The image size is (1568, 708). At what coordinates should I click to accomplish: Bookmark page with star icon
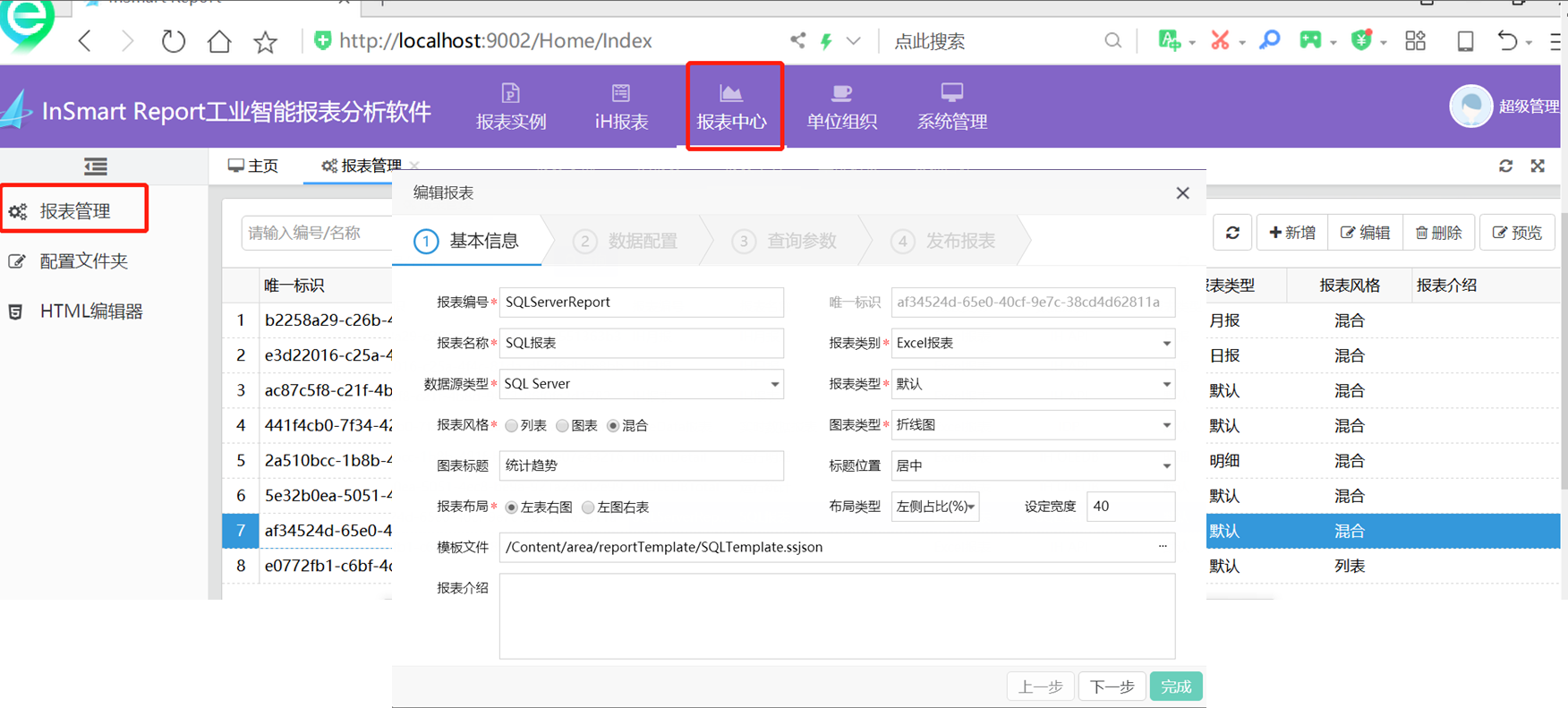266,41
